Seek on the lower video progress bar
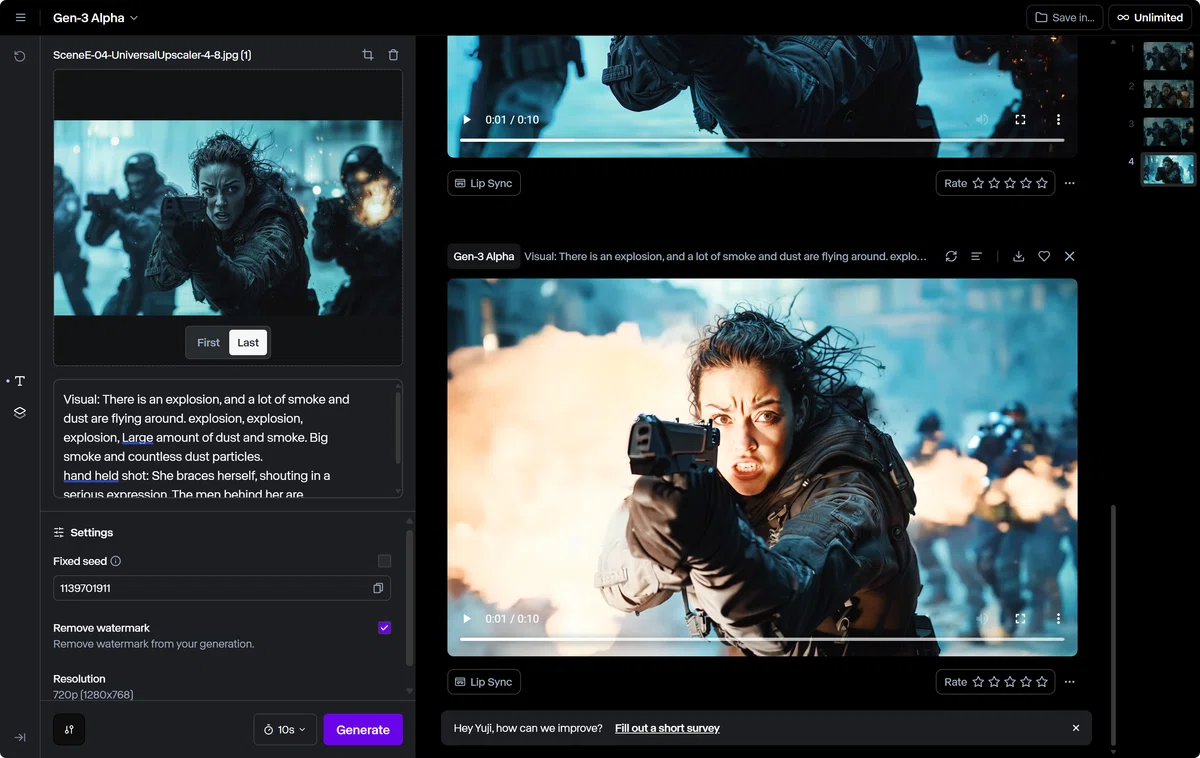 [x=762, y=639]
